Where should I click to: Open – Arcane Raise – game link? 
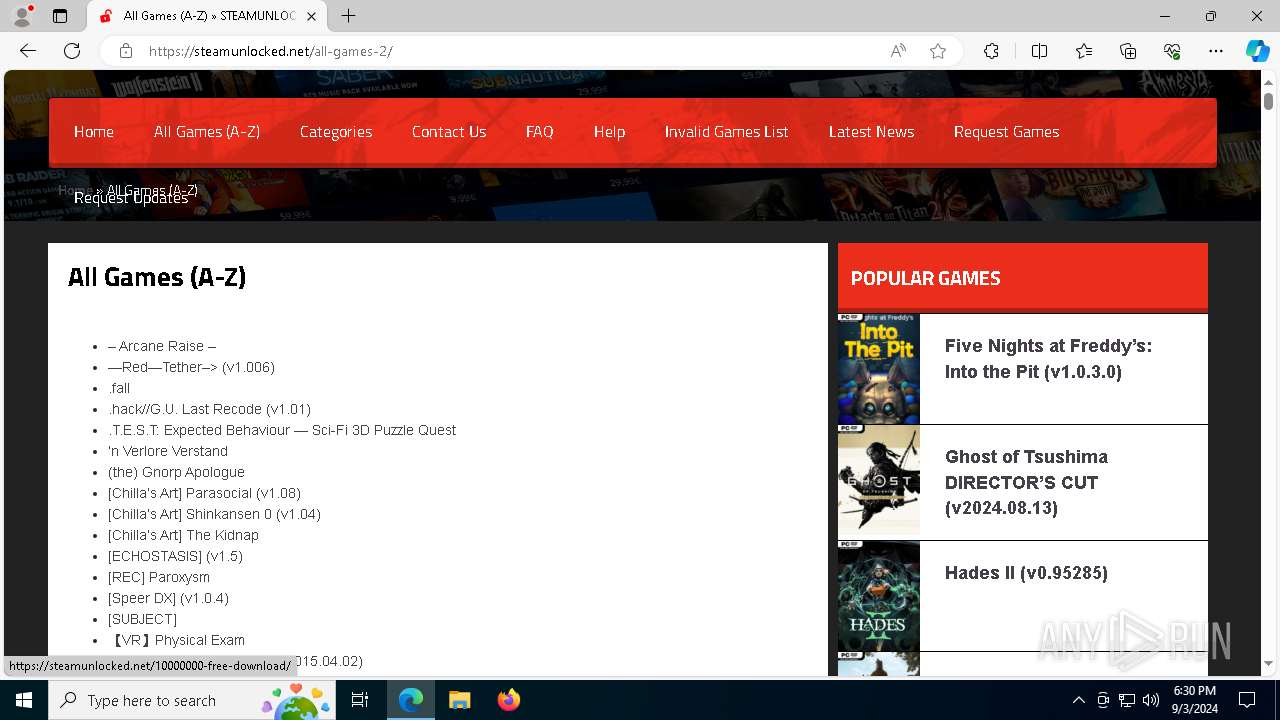[162, 346]
